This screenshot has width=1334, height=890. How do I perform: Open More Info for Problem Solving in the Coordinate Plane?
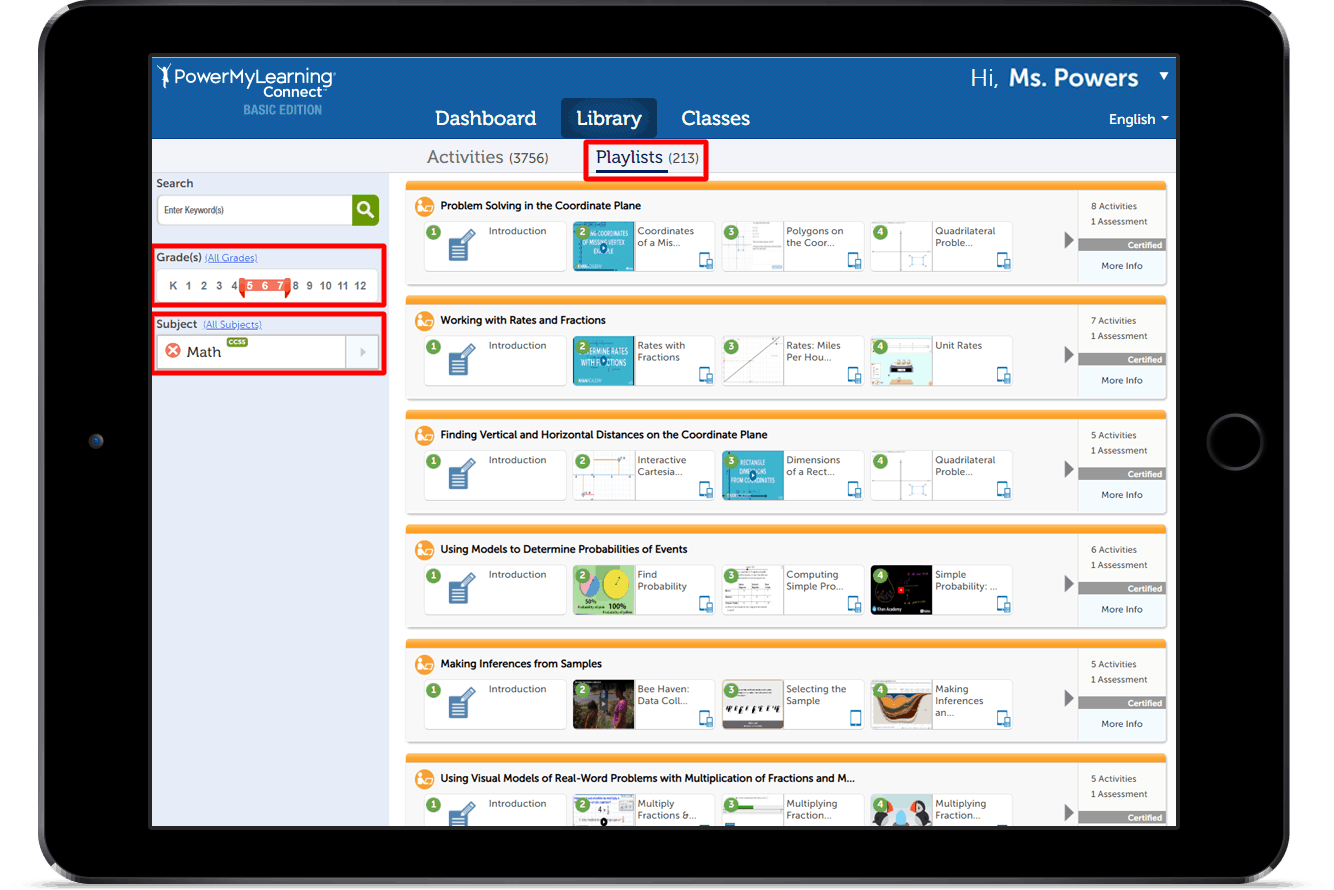[x=1122, y=266]
